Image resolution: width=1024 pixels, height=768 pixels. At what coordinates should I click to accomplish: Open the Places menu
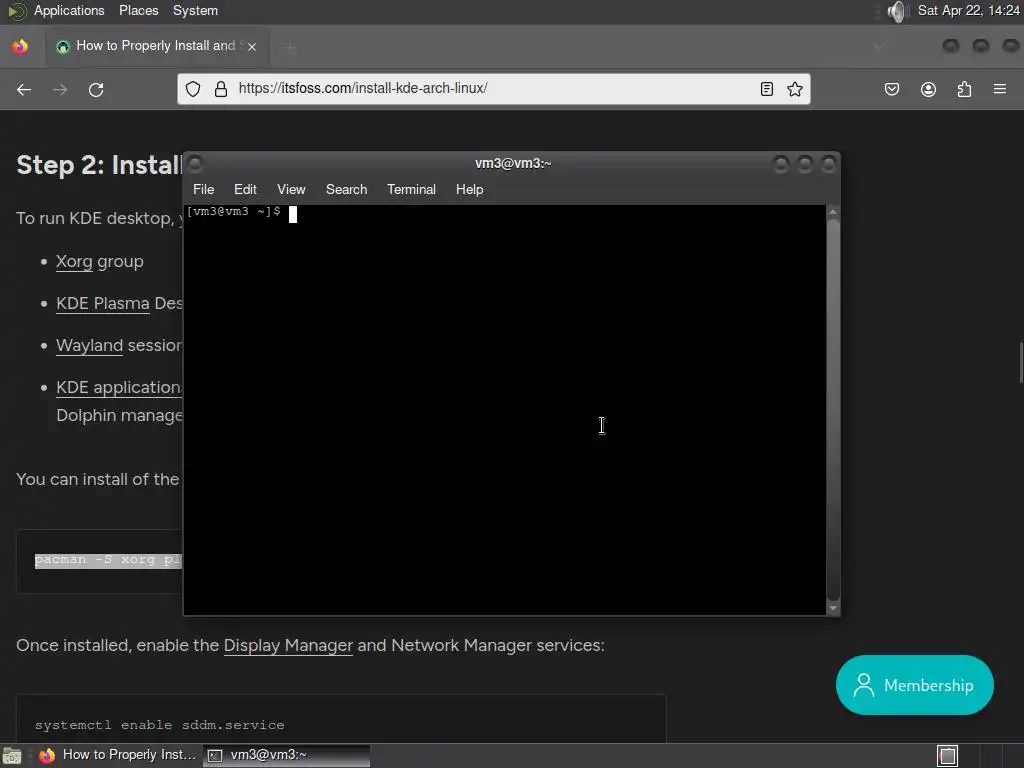click(138, 10)
